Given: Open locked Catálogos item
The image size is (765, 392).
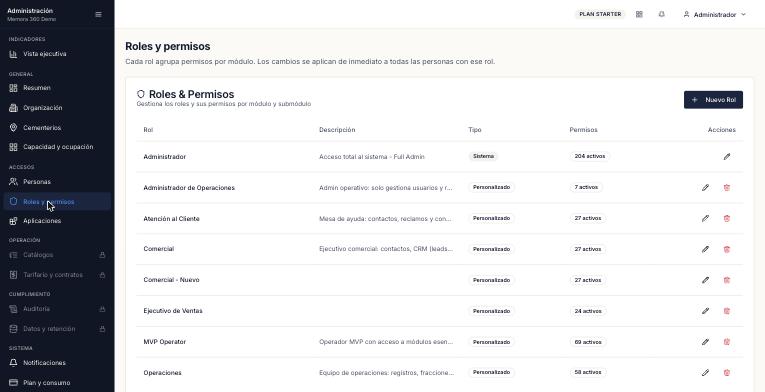Looking at the screenshot, I should (x=57, y=255).
